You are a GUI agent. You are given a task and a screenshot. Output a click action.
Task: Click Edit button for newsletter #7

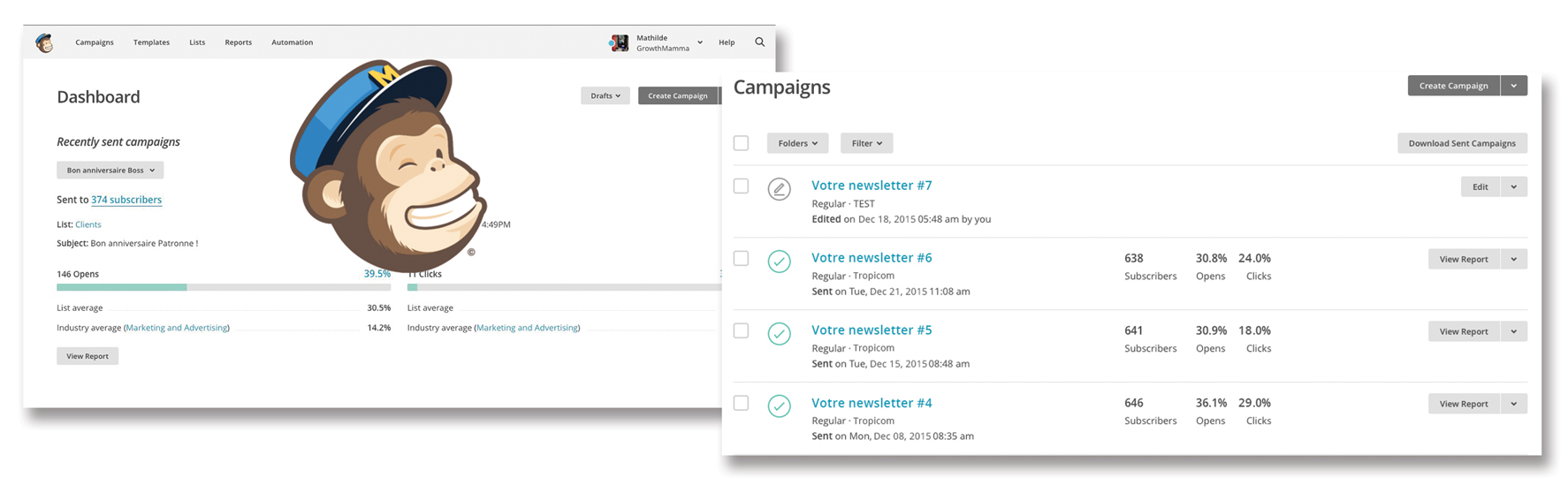[x=1480, y=186]
